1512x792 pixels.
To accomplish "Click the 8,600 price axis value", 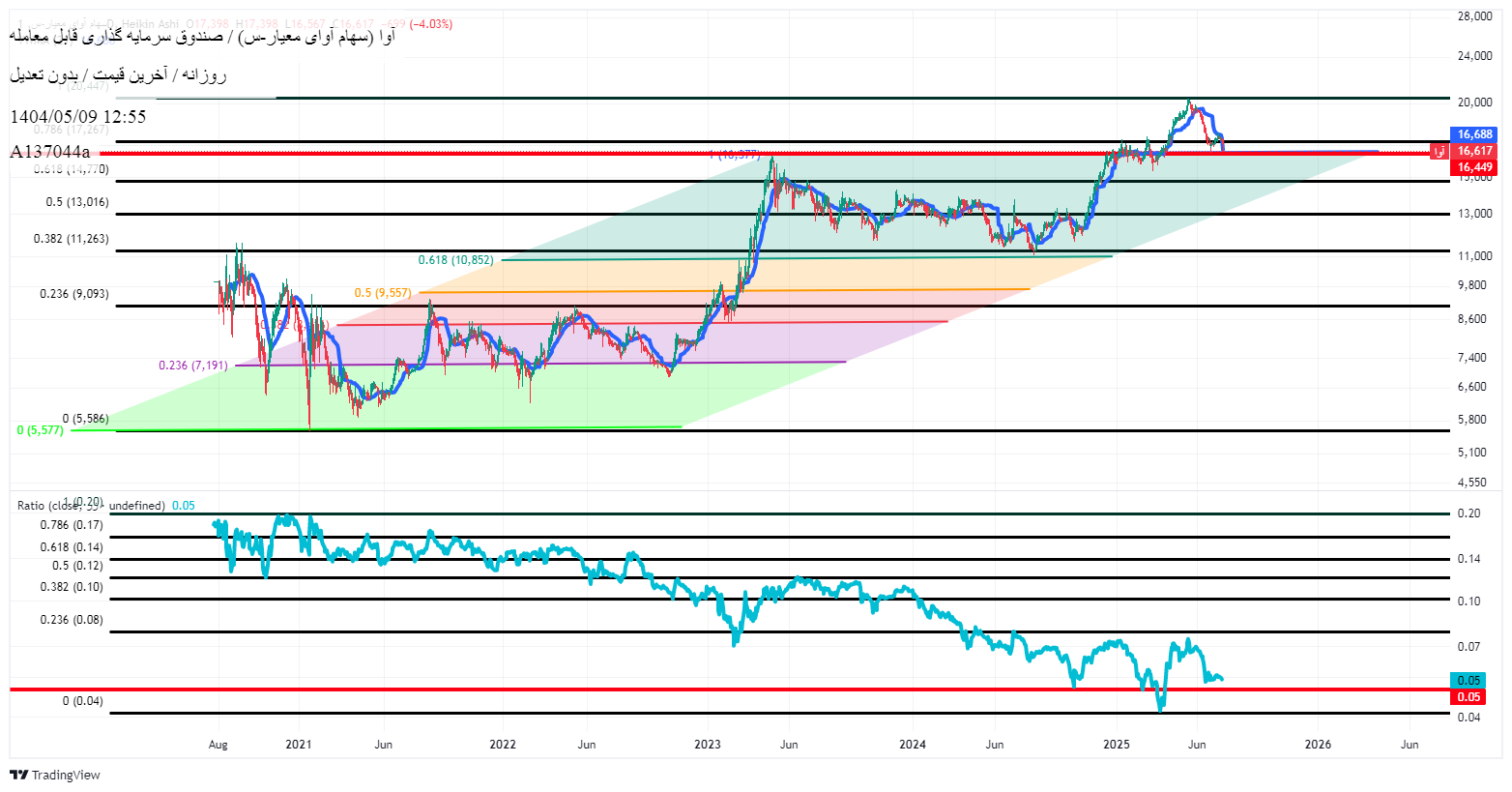I will pyautogui.click(x=1472, y=319).
